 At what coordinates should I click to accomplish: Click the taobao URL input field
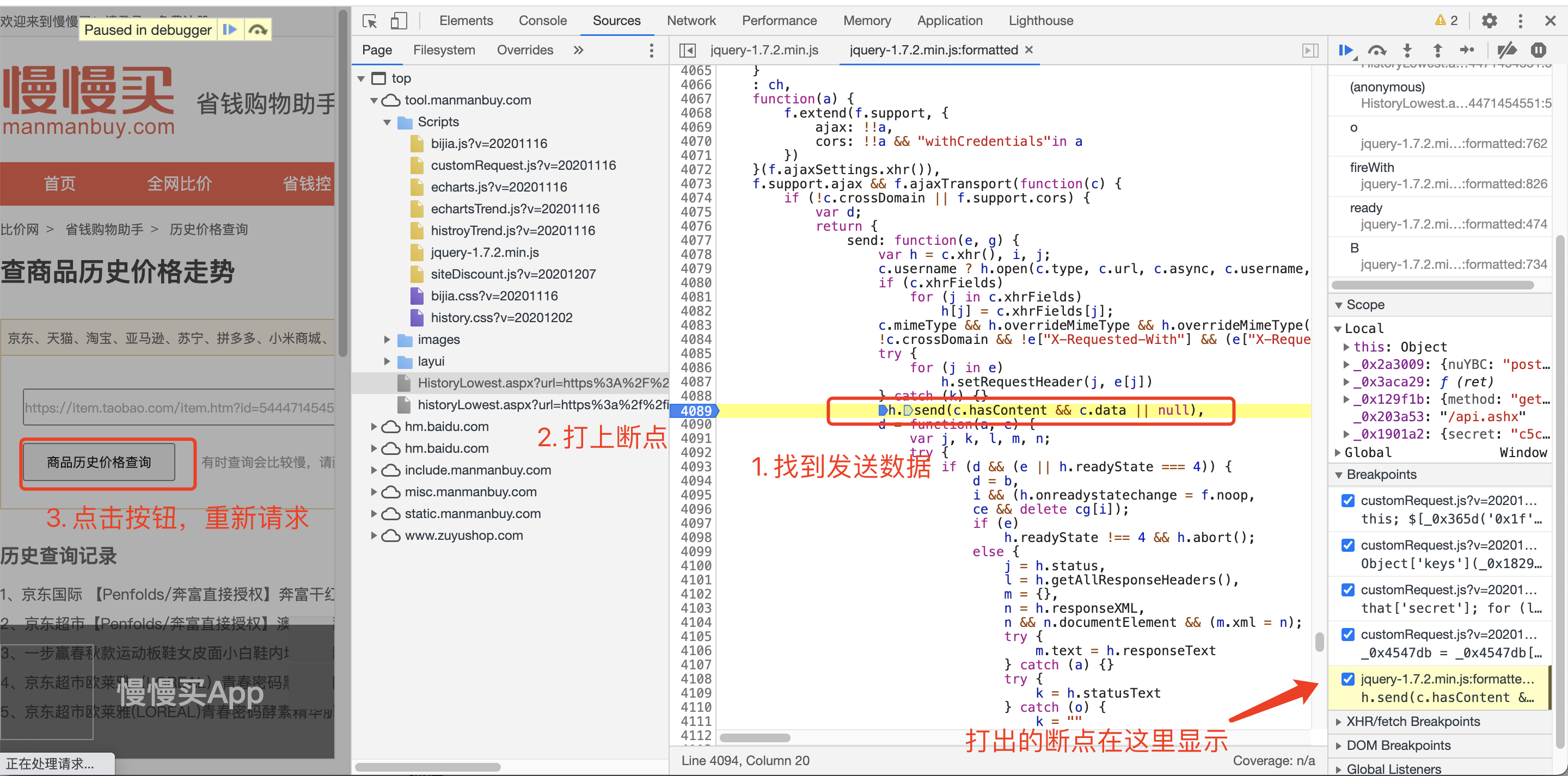pos(179,407)
